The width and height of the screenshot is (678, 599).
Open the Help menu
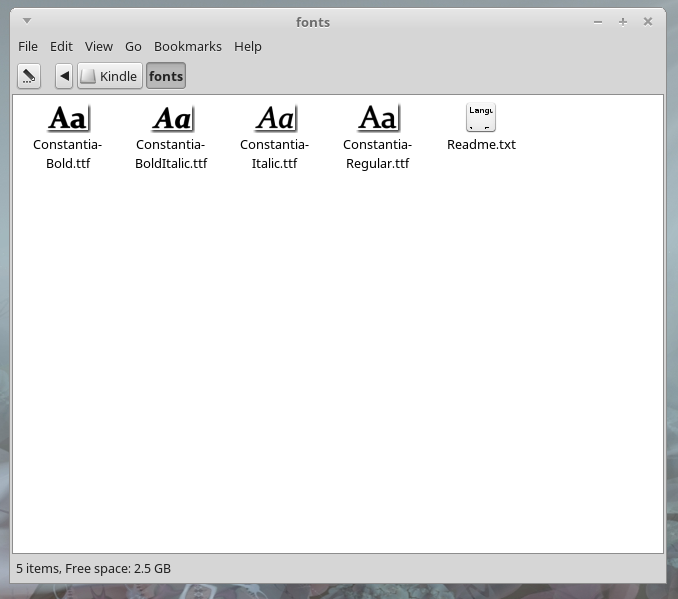pos(248,46)
